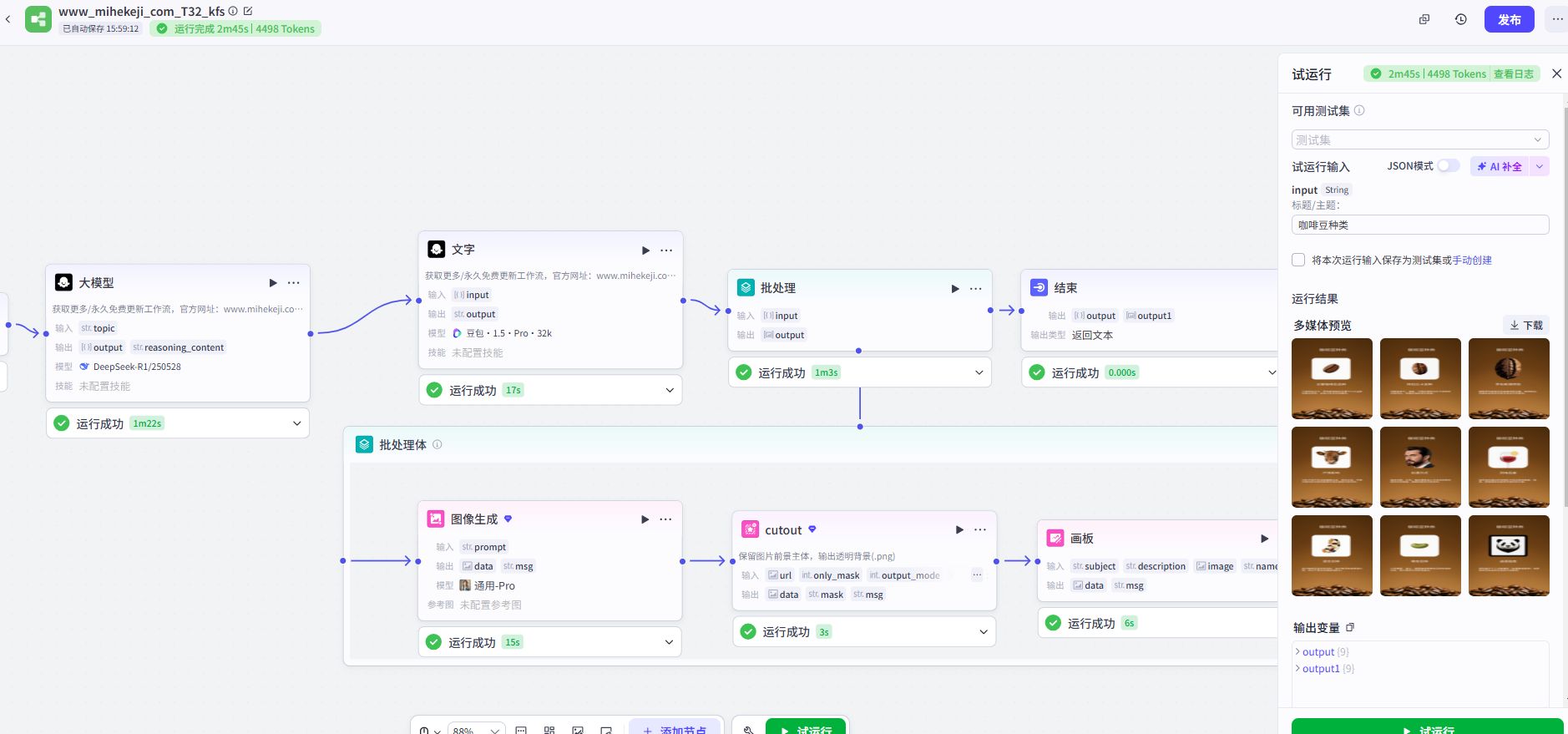The height and width of the screenshot is (734, 1568).
Task: Open the three-dot menu on 批处理 node
Action: tap(976, 289)
